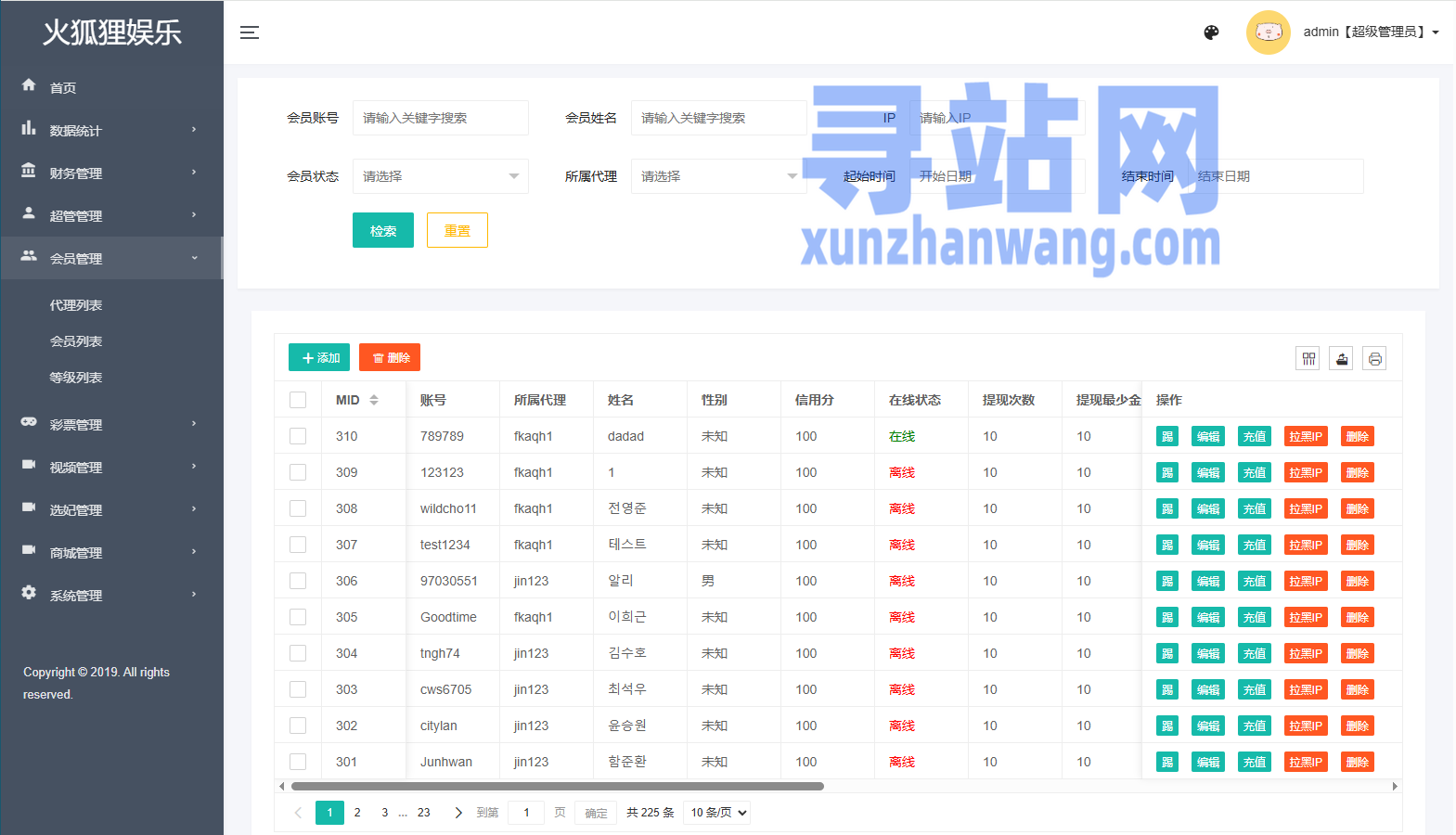Sort by MID column arrows
This screenshot has height=835, width=1456.
(x=374, y=400)
